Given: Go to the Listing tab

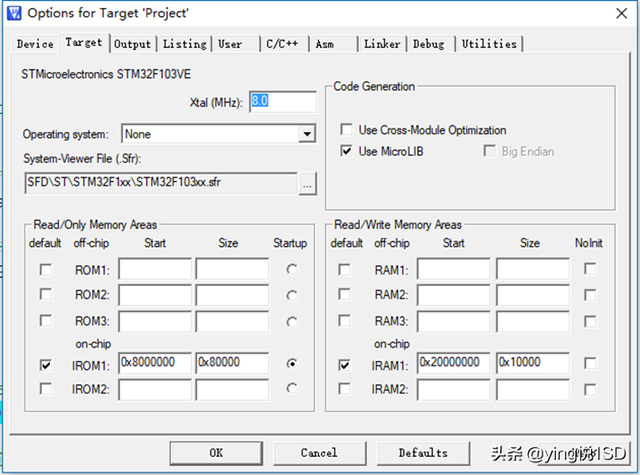Looking at the screenshot, I should click(x=184, y=44).
